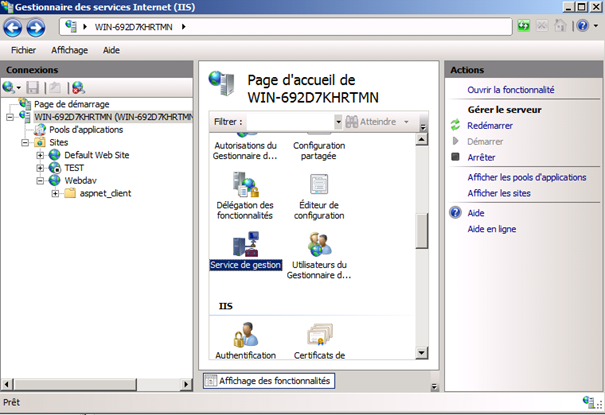Expand the Default Web Site node
Screen dimensions: 605x415
coord(41,155)
